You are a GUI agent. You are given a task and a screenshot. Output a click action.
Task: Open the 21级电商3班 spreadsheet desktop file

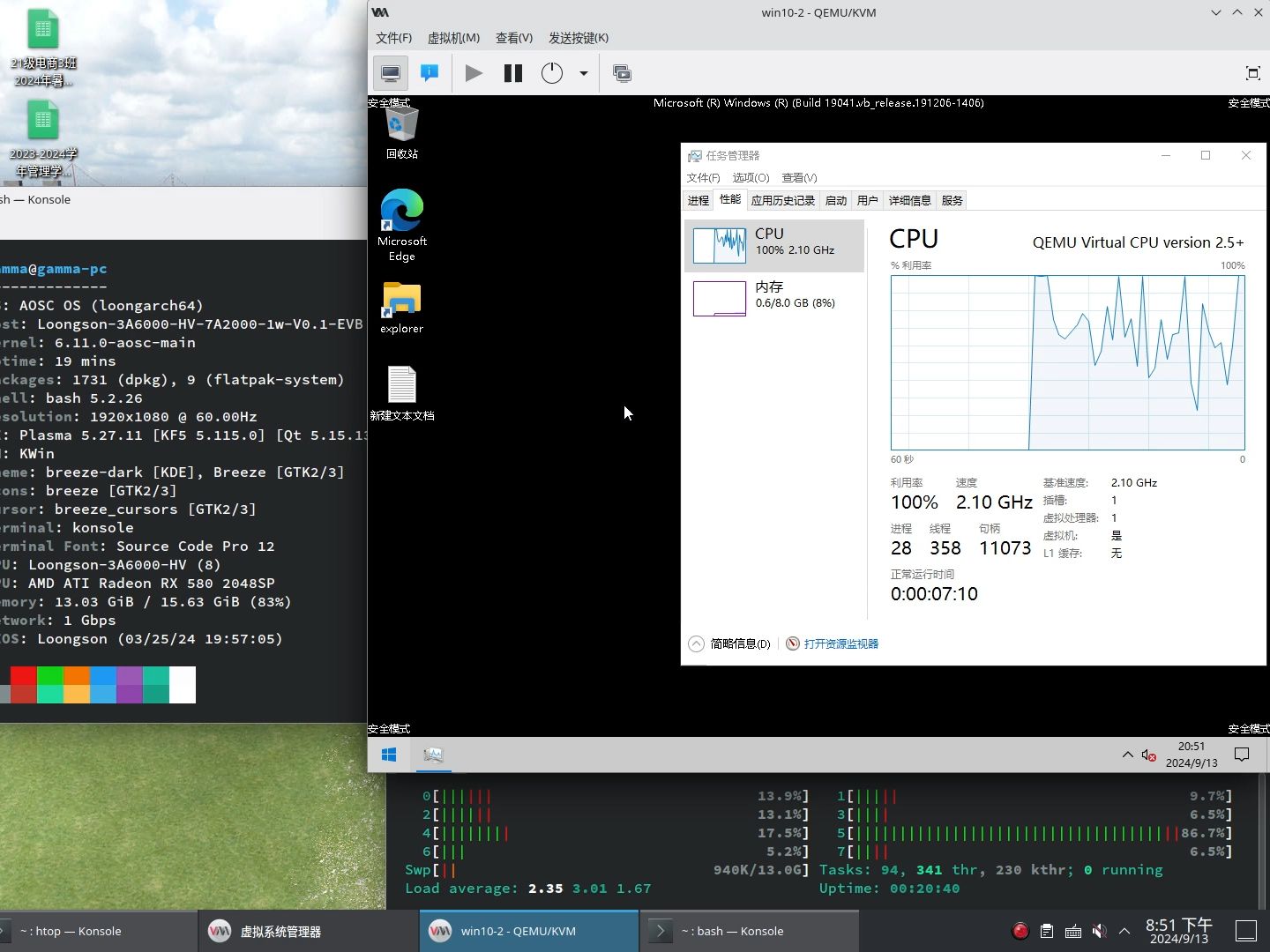click(43, 48)
